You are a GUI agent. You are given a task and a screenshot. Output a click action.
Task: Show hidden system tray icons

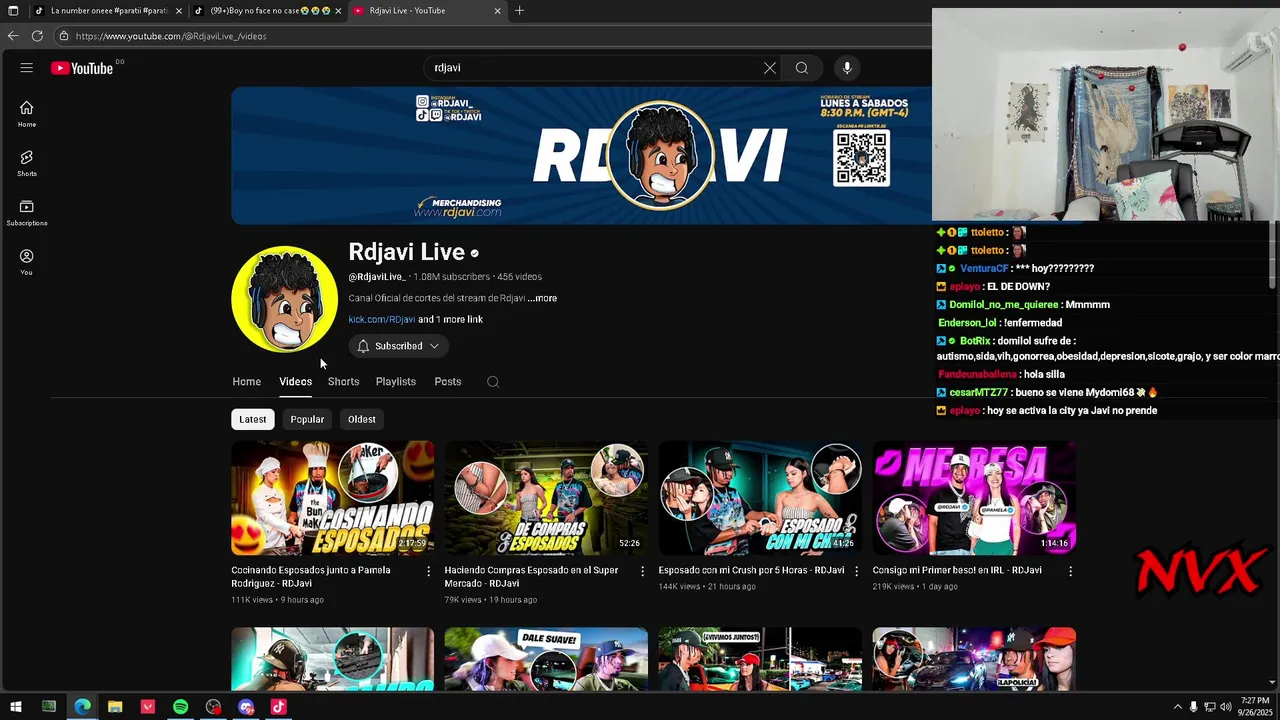(x=1177, y=707)
